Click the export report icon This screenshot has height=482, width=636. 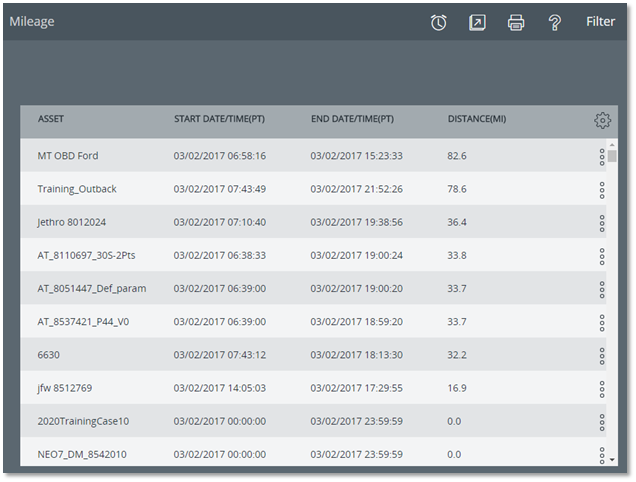point(477,22)
